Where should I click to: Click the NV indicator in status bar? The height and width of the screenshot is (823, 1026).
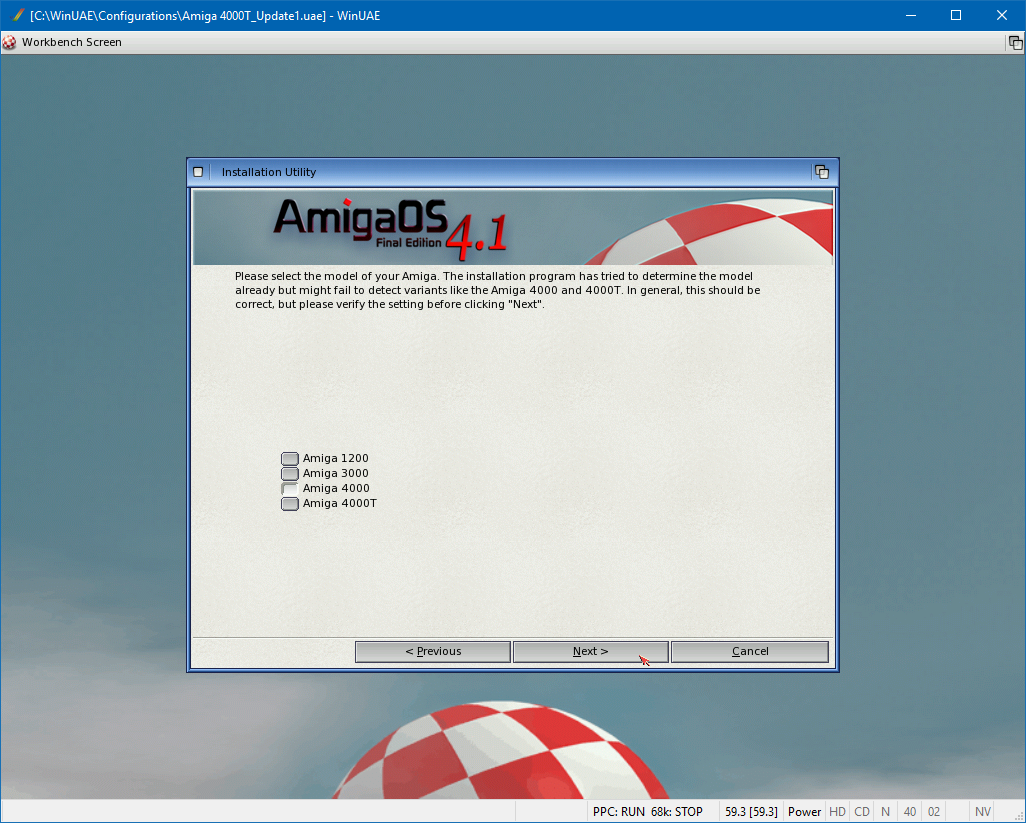tap(983, 812)
